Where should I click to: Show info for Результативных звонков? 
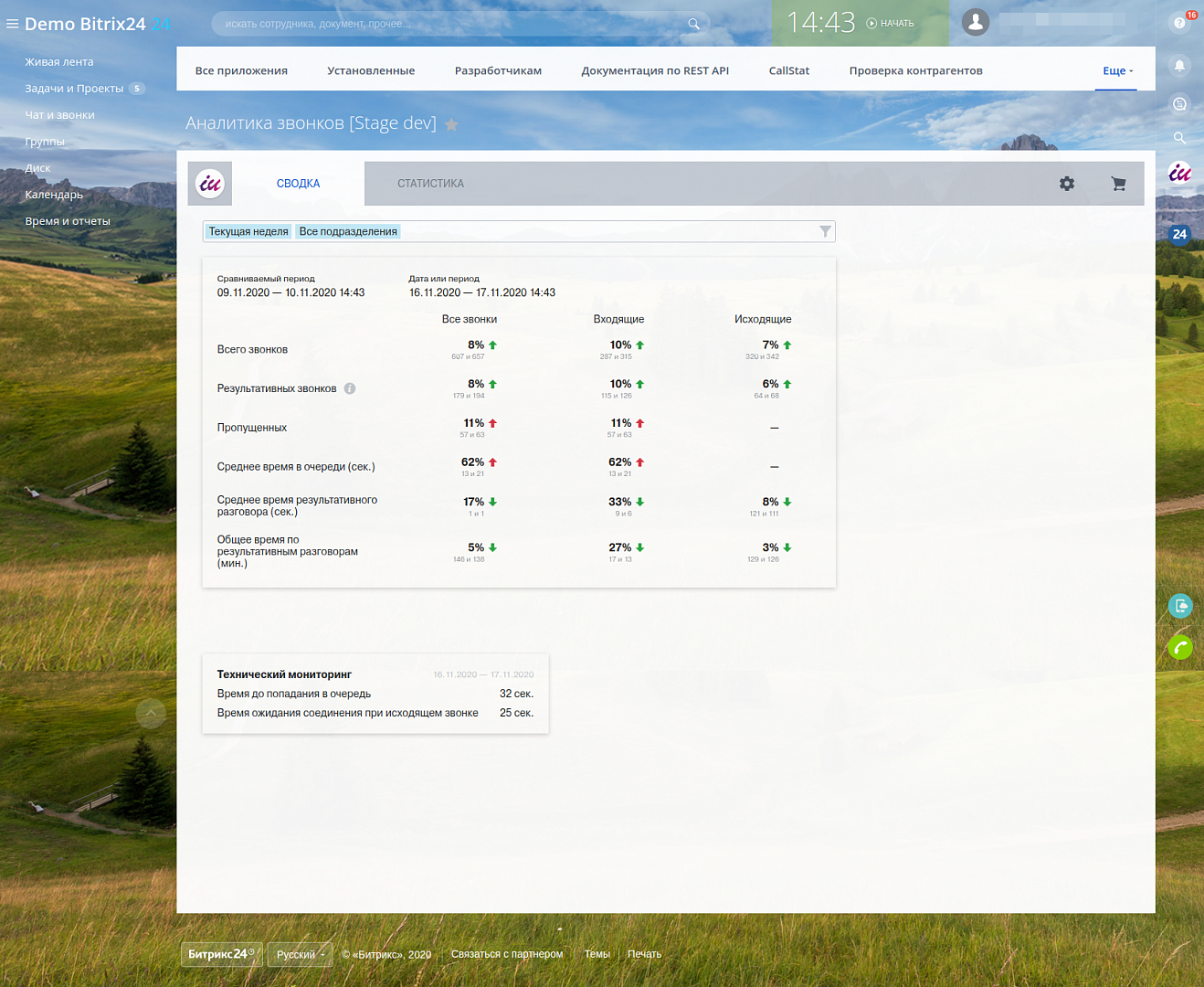pos(350,389)
